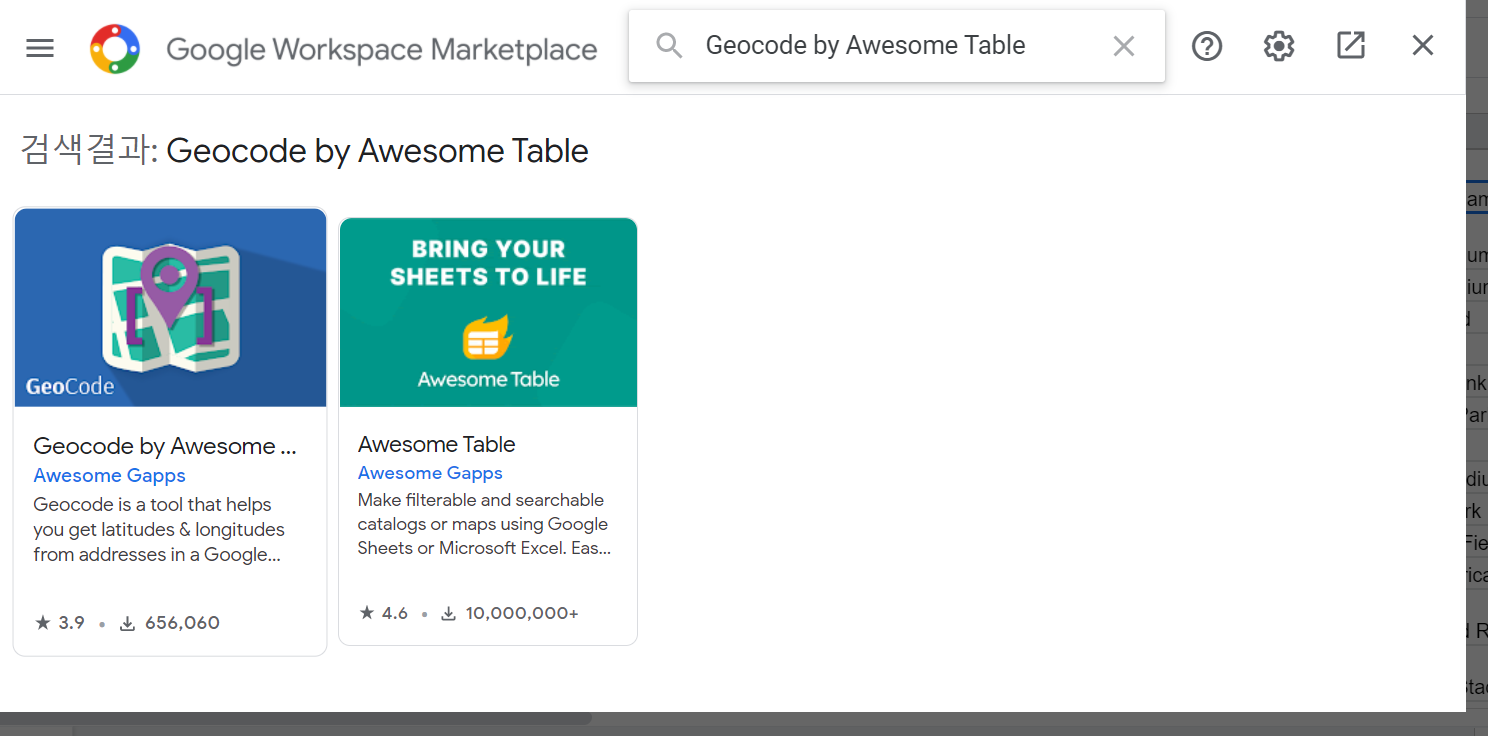Open the Geocode by Awesome... app title
This screenshot has width=1488, height=736.
[x=165, y=446]
